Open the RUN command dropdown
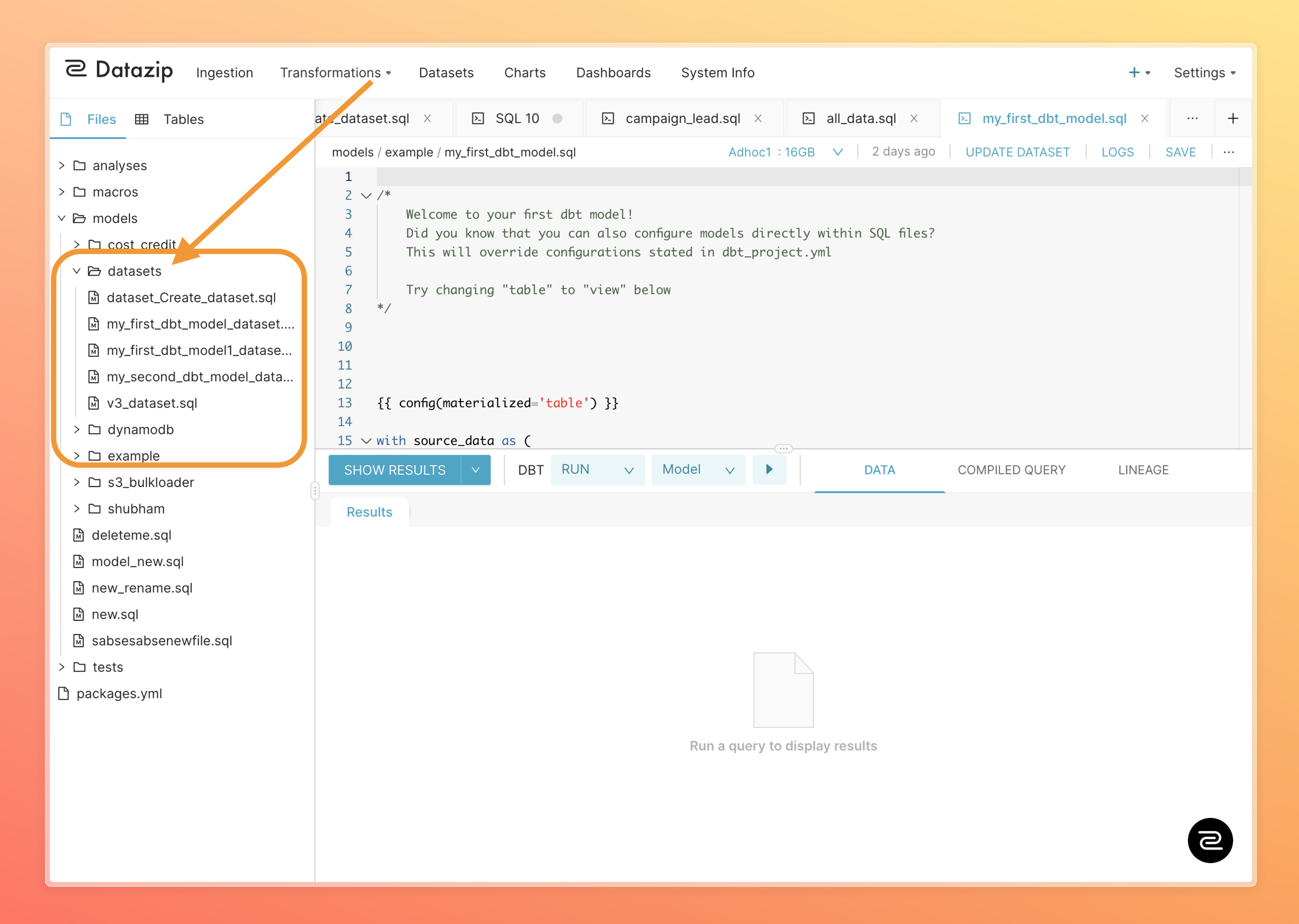The image size is (1299, 924). [598, 470]
